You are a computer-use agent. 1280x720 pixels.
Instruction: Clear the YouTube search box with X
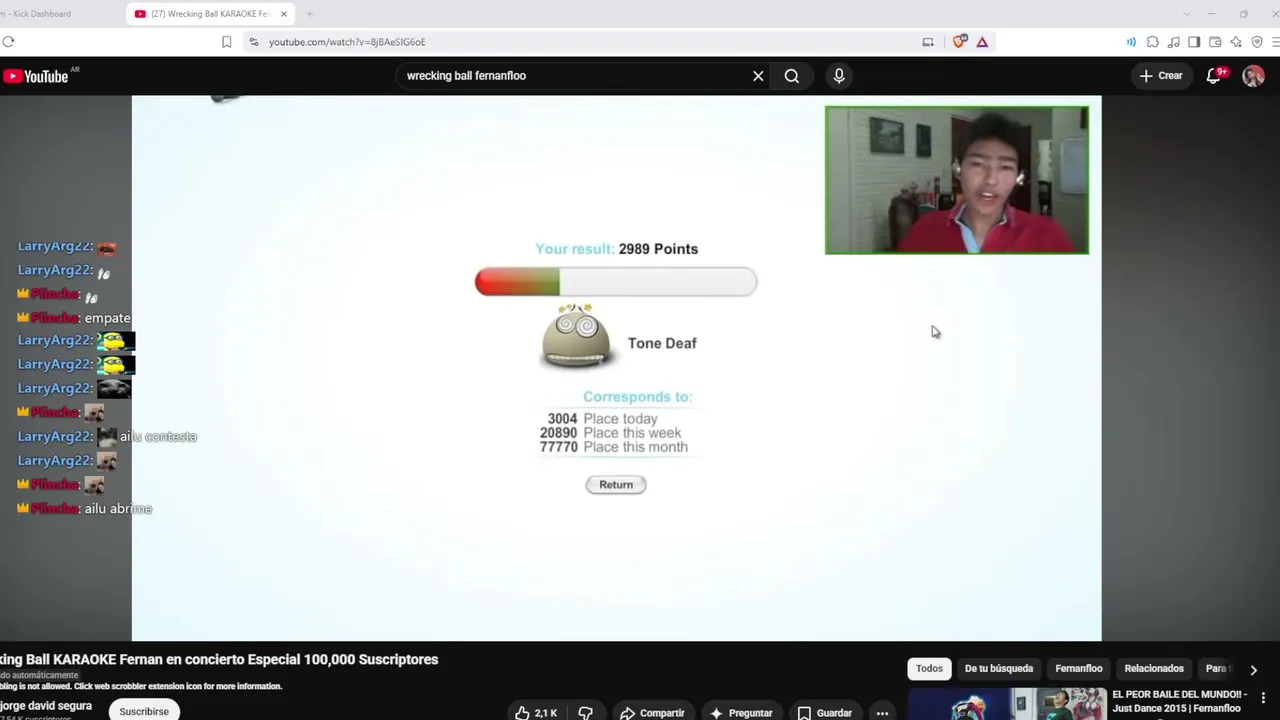[758, 76]
